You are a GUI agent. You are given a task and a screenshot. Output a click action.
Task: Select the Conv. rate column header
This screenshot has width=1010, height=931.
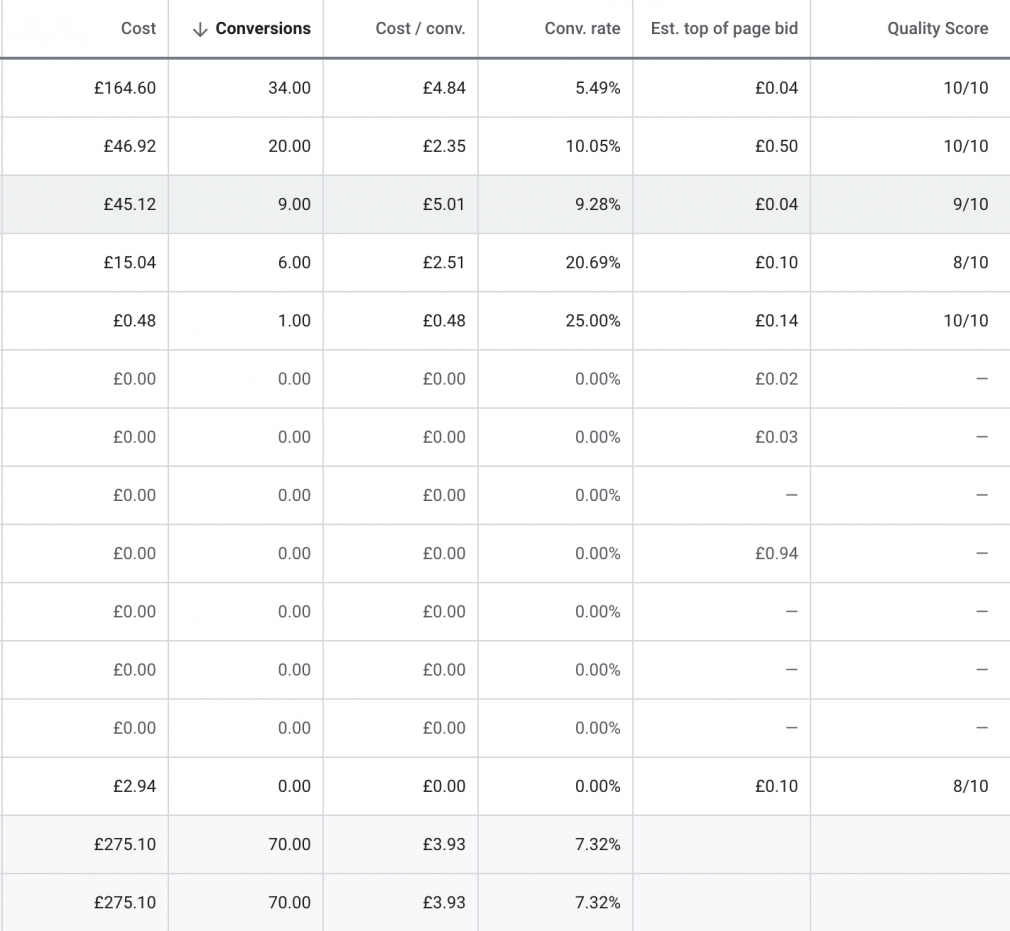[x=582, y=28]
